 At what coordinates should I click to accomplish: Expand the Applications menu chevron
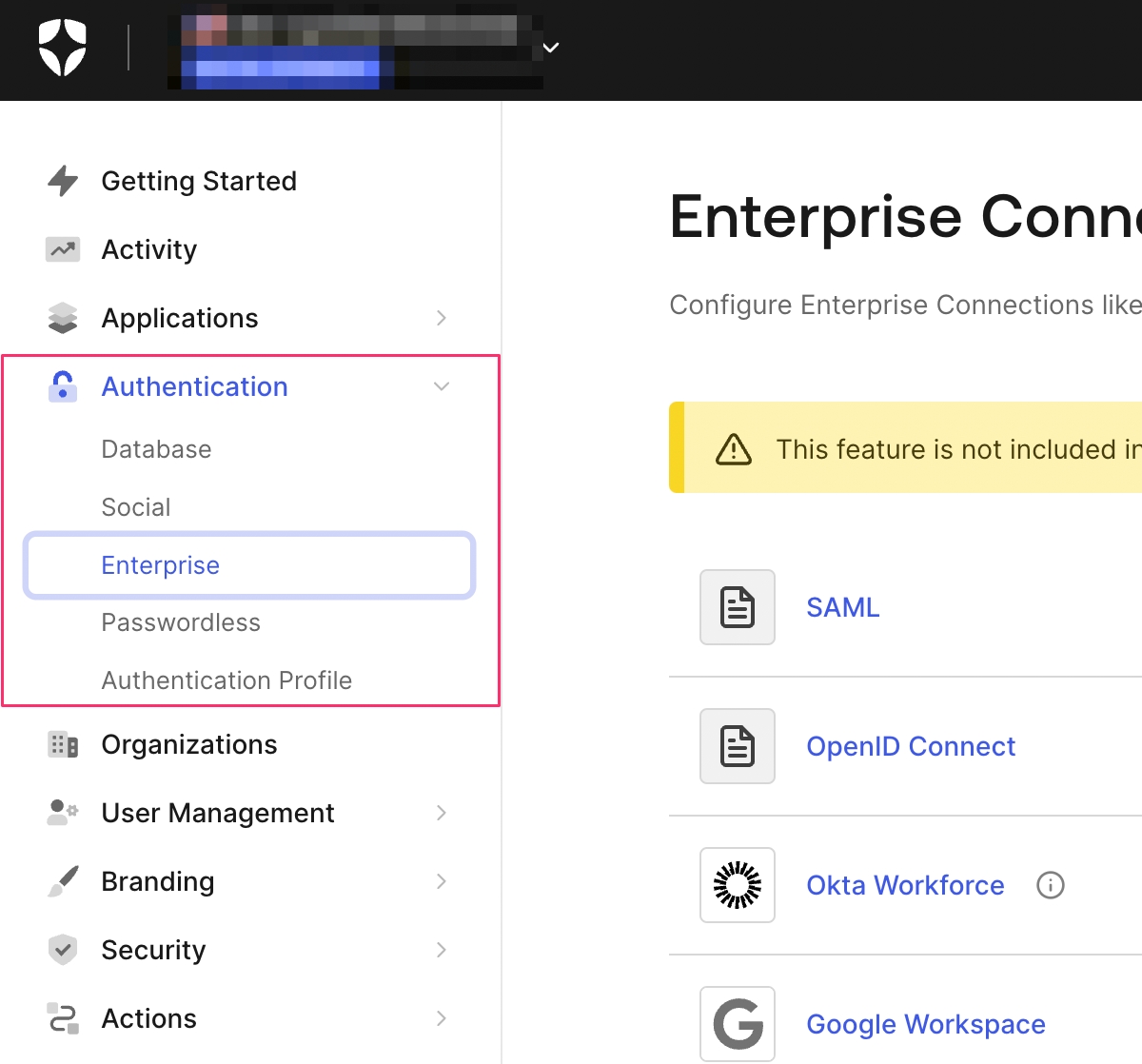click(x=442, y=318)
